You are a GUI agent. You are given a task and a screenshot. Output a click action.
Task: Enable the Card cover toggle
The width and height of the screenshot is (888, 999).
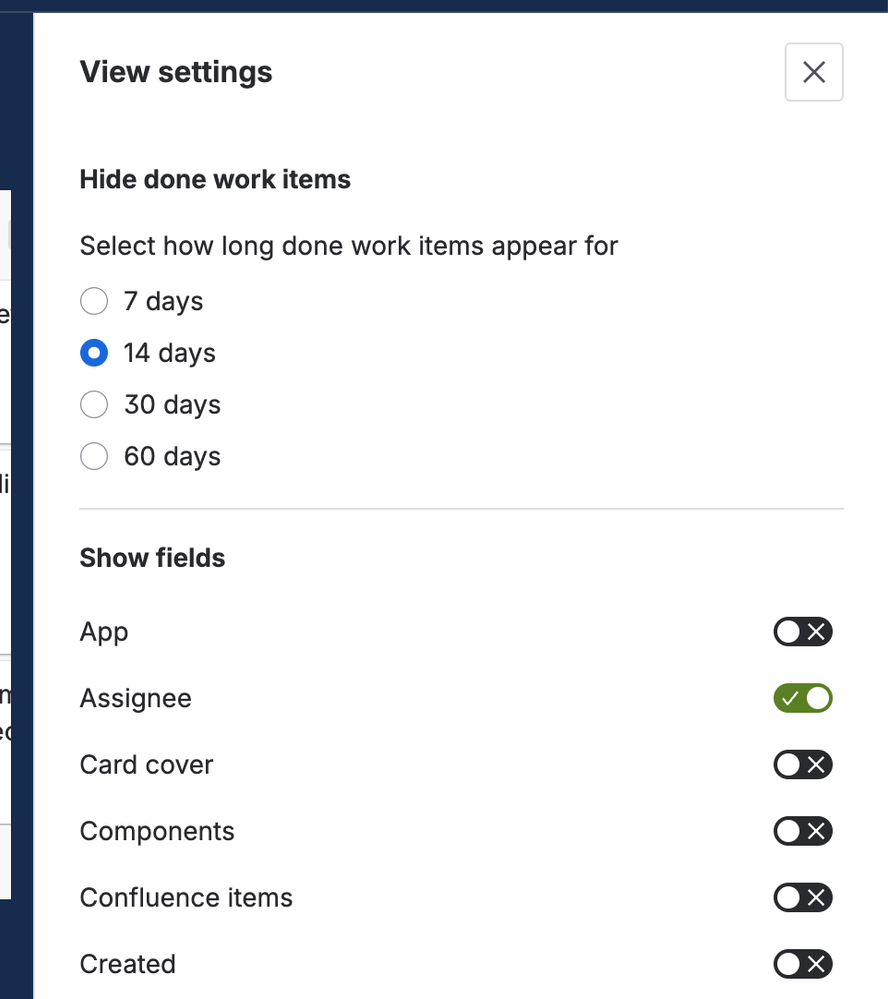point(803,765)
